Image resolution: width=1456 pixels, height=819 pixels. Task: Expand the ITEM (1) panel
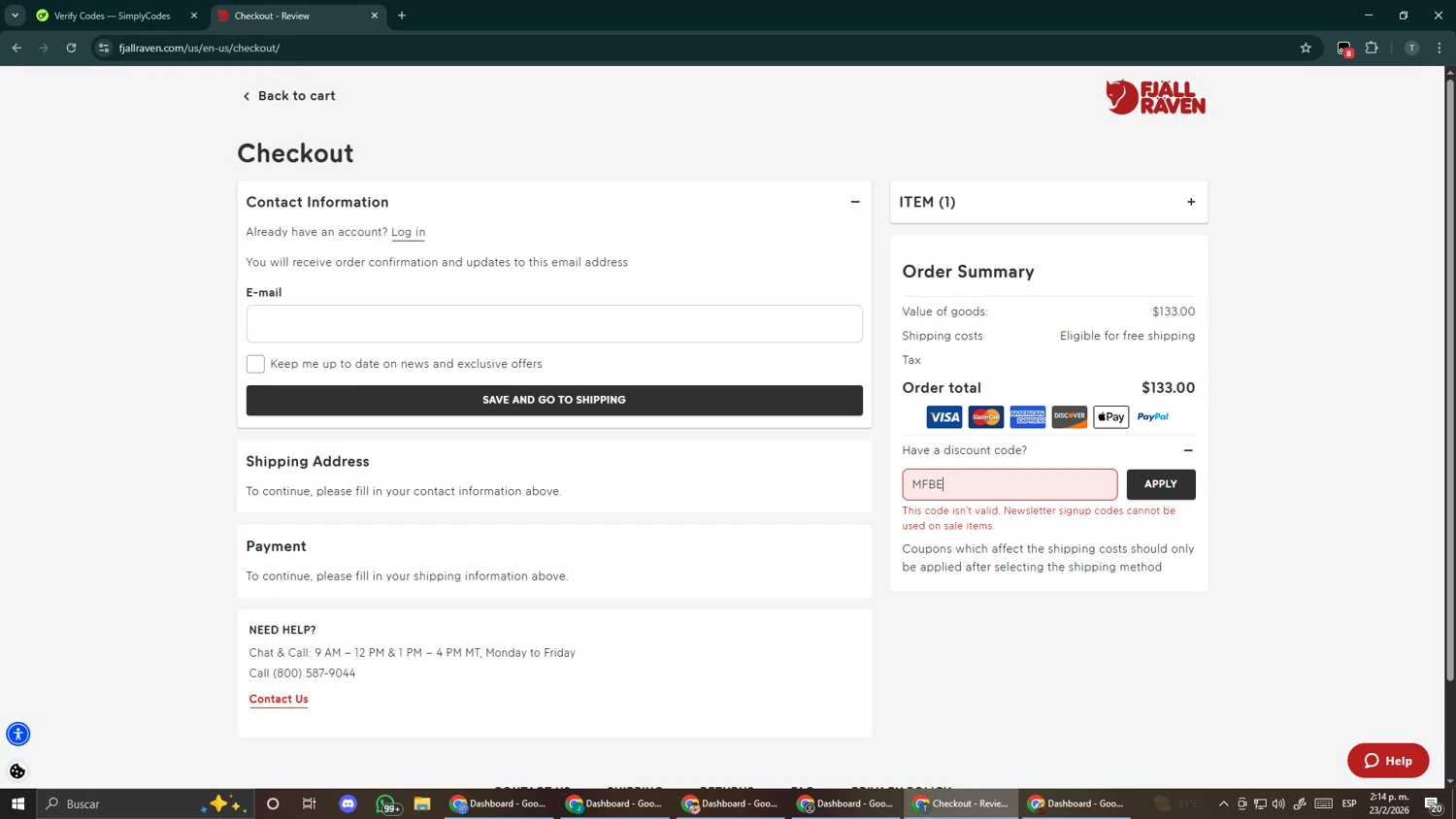coord(1191,202)
